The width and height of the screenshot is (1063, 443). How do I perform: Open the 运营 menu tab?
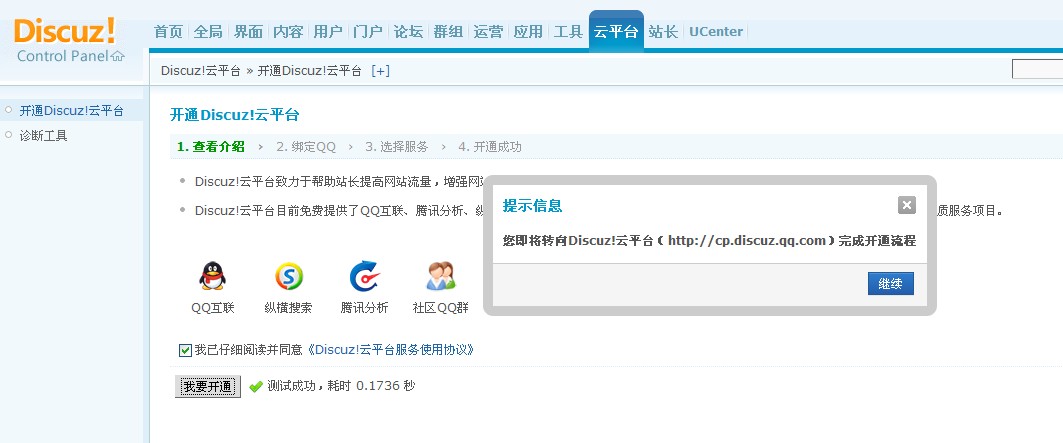coord(488,31)
